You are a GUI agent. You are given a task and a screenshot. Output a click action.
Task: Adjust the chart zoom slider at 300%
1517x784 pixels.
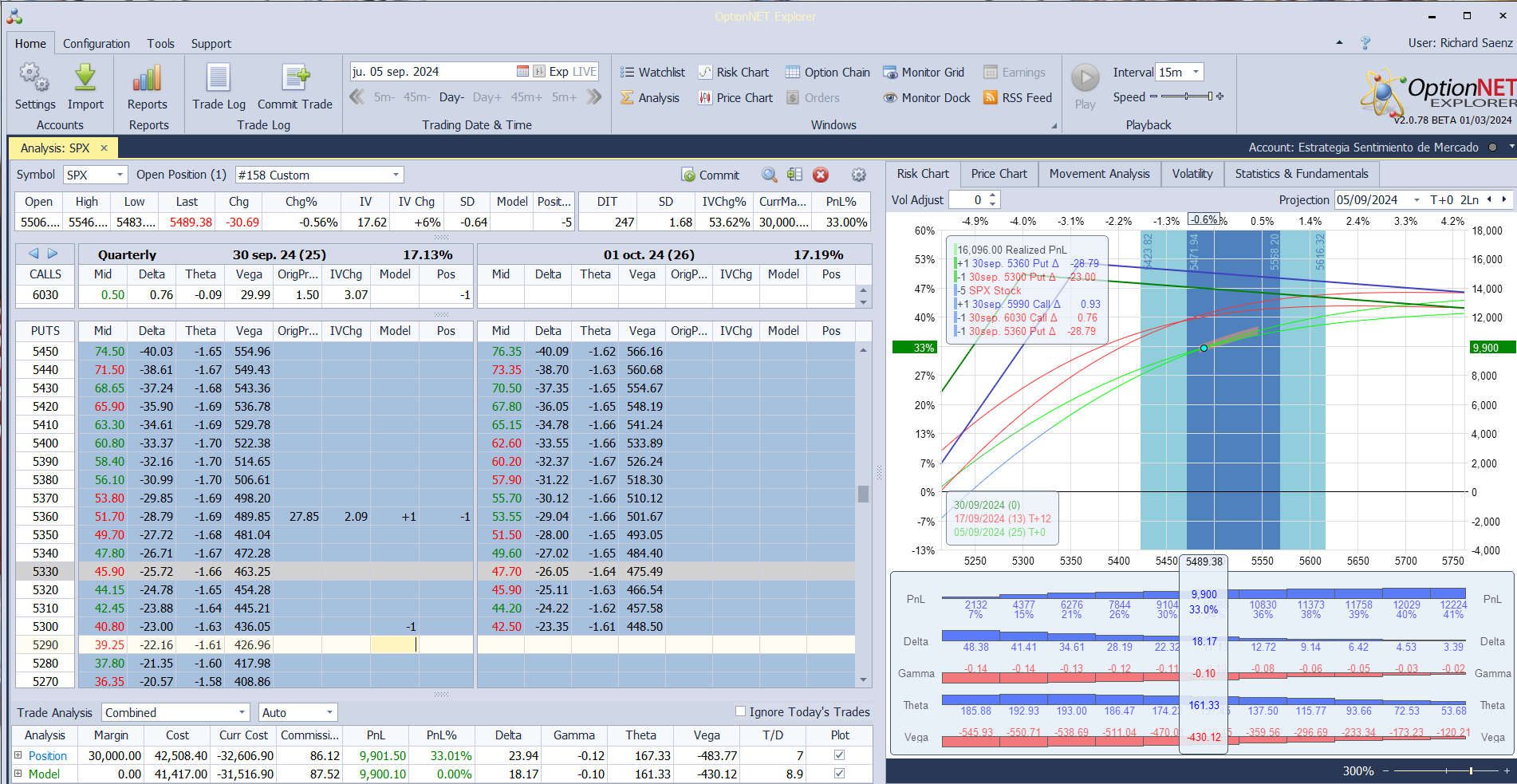(x=1471, y=771)
